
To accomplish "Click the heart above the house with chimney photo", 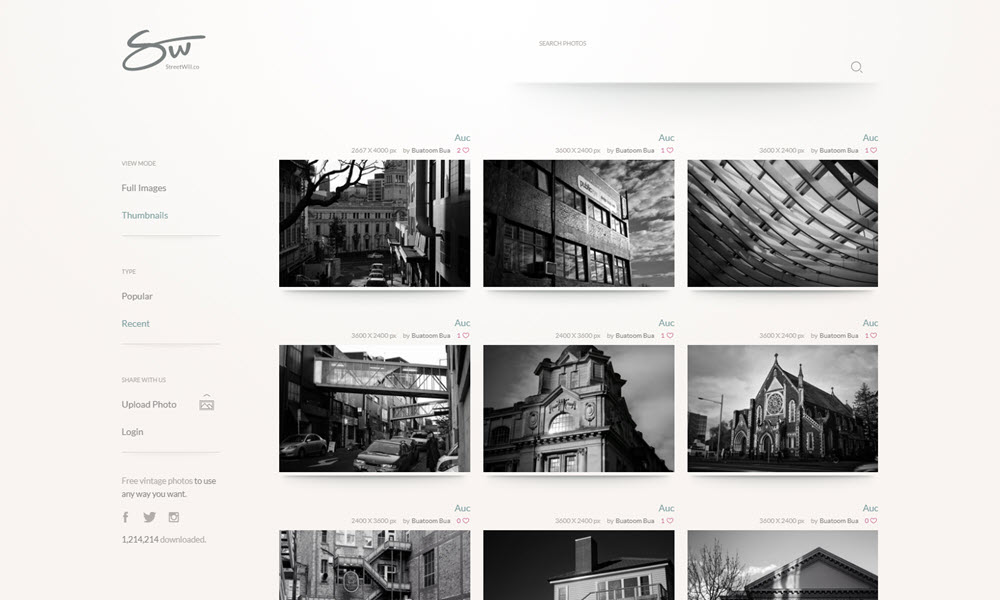I will tap(670, 521).
